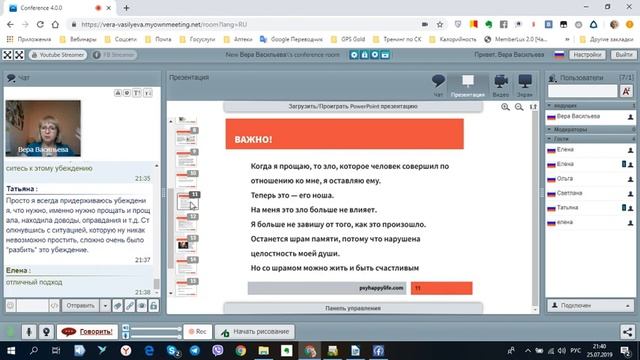Click the second expand arrows icon
This screenshot has width=640, height=360.
[19, 55]
